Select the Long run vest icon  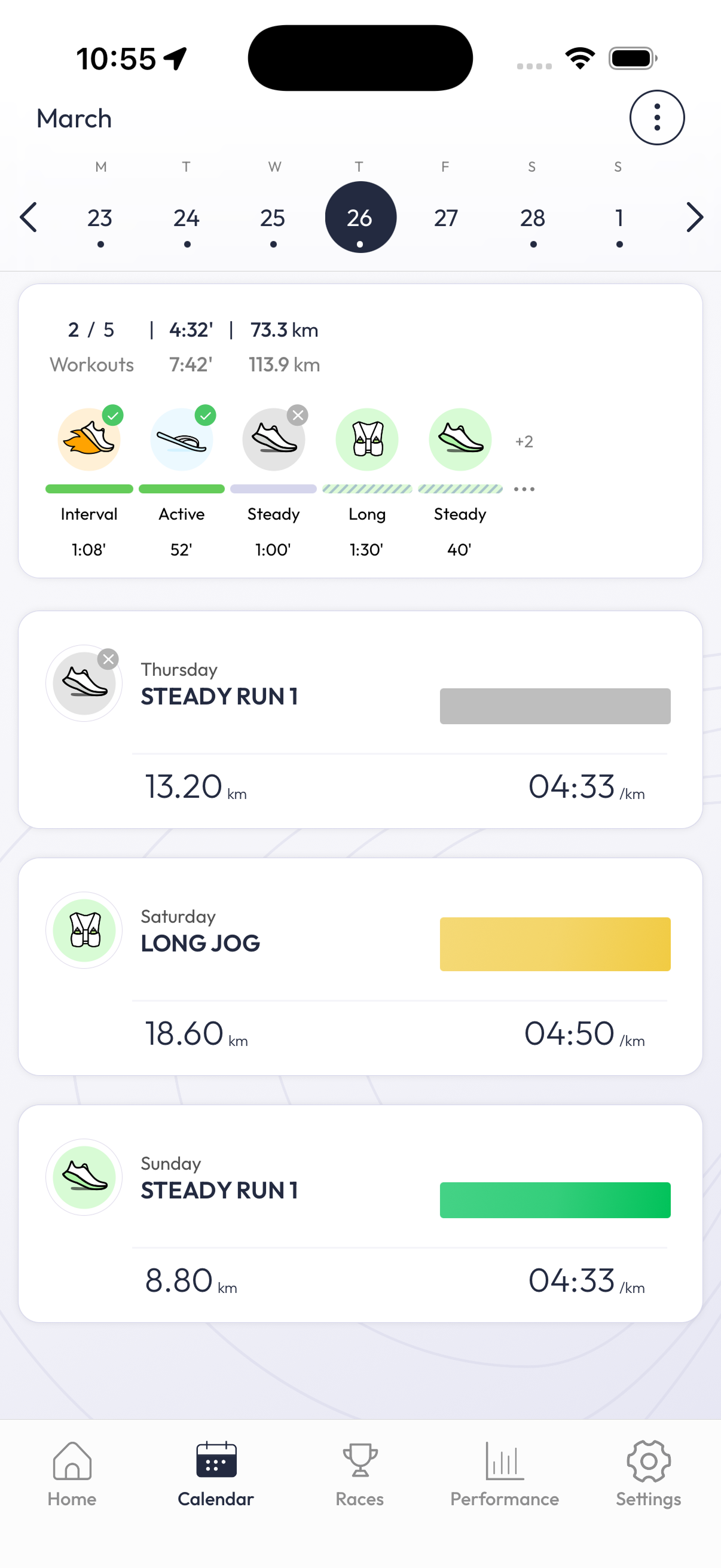pyautogui.click(x=367, y=439)
